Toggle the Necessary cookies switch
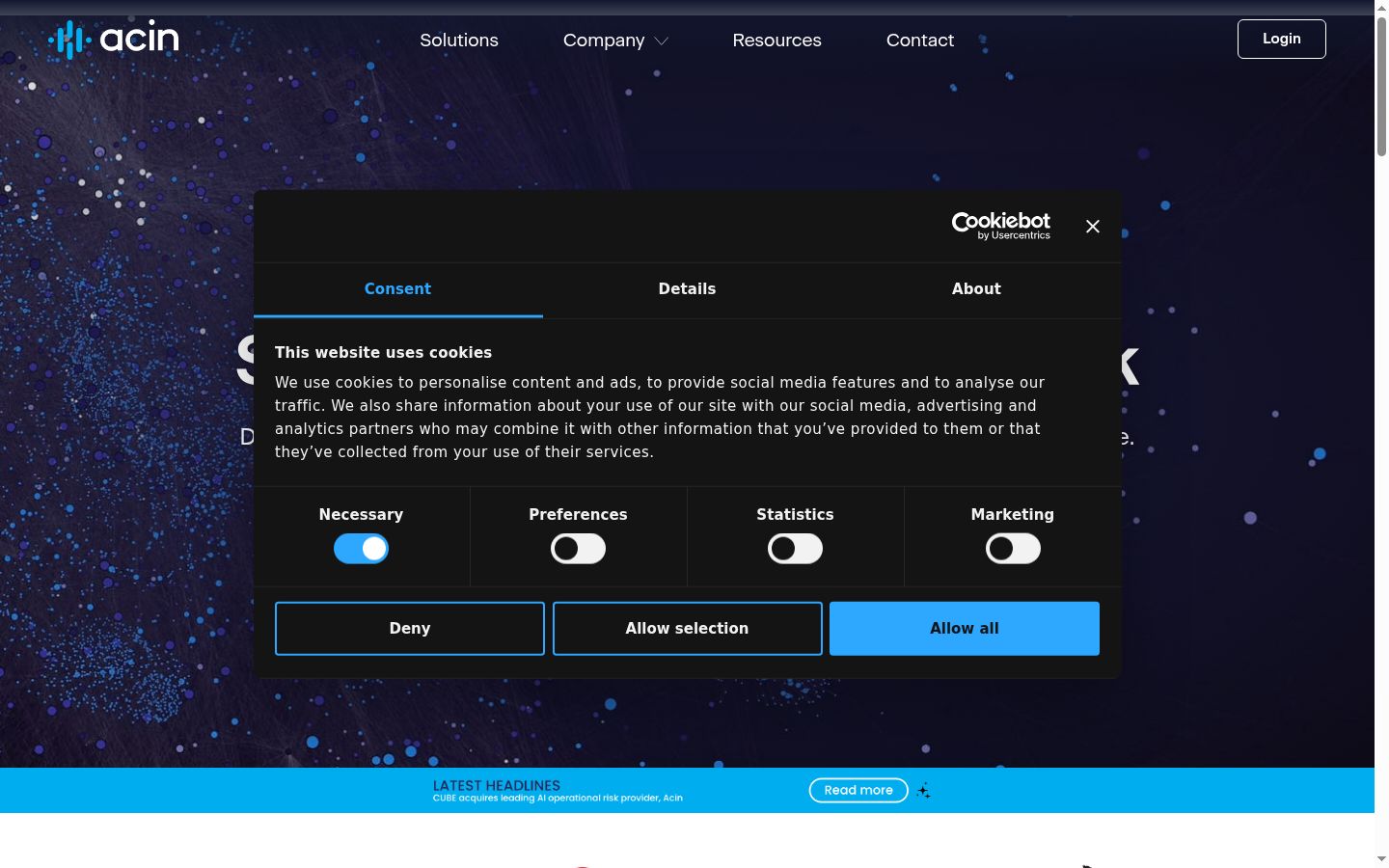 [361, 549]
